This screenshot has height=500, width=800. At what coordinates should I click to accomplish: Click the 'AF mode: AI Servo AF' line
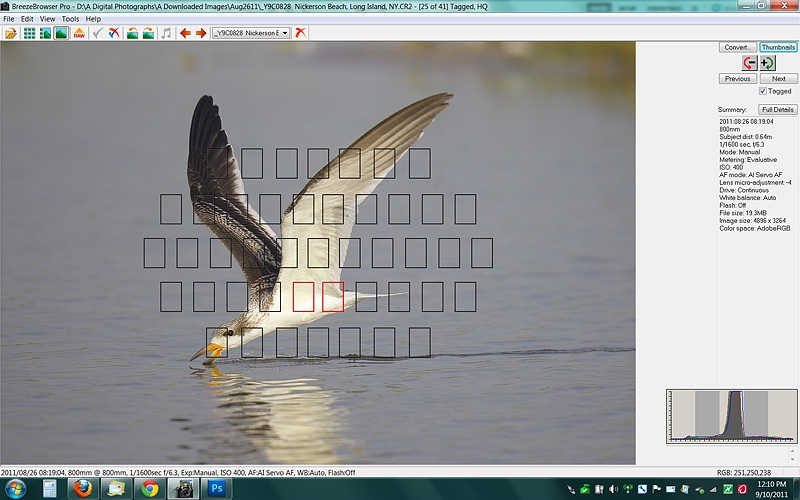tap(751, 175)
